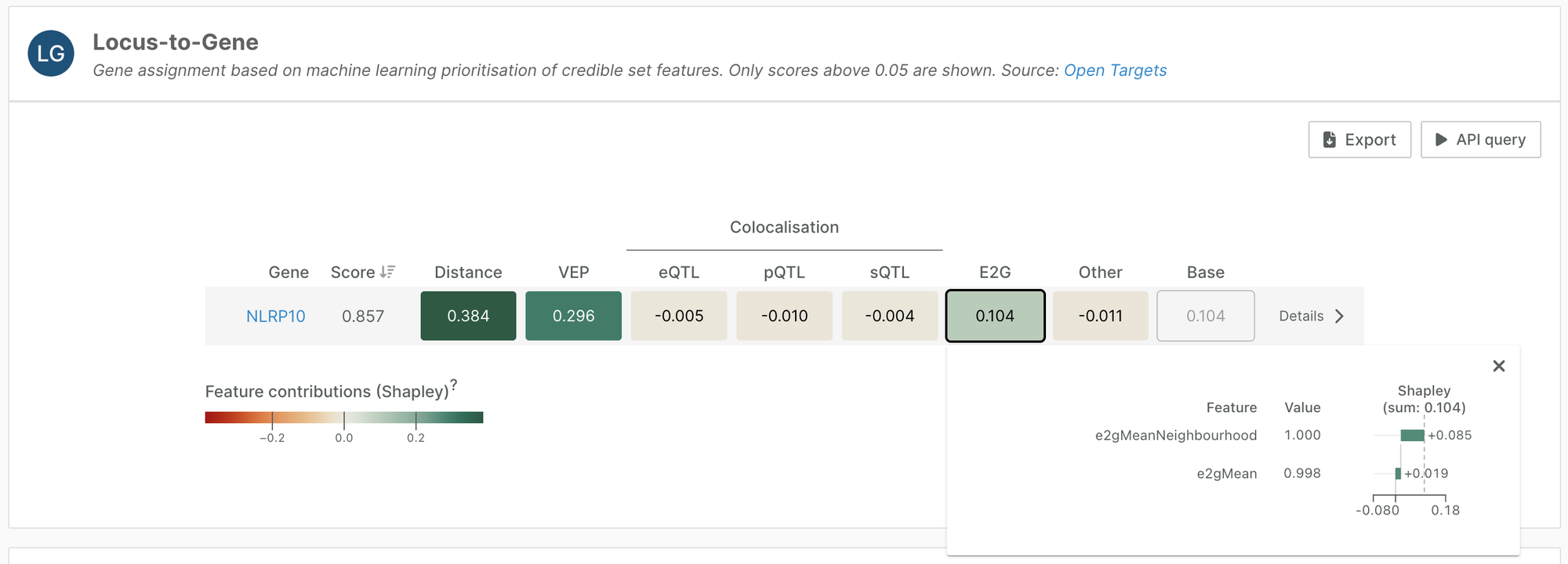This screenshot has height=564, width=1568.
Task: Click the Score sort descending icon
Action: [x=387, y=272]
